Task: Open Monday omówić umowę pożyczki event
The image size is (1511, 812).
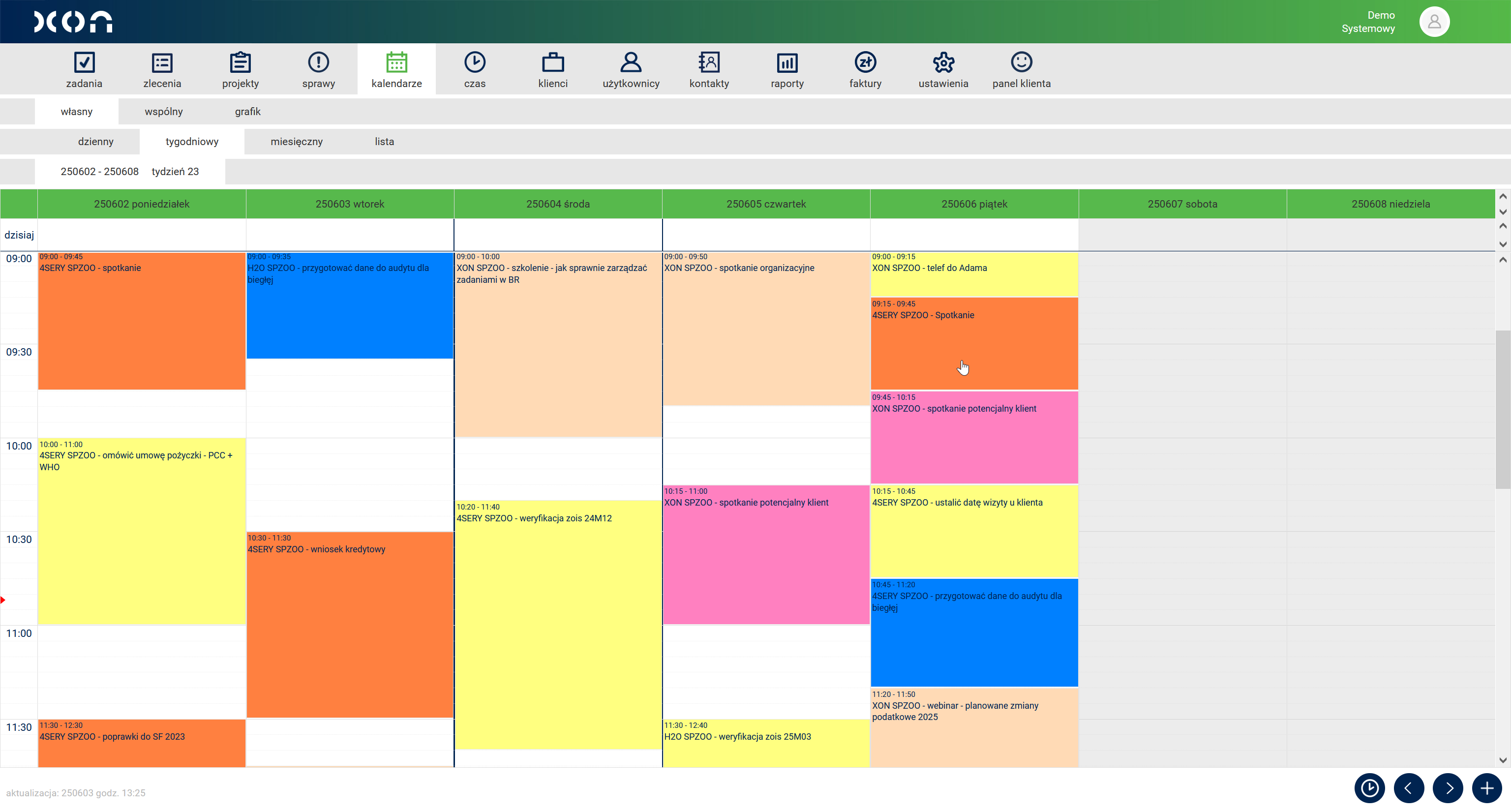Action: pyautogui.click(x=141, y=531)
